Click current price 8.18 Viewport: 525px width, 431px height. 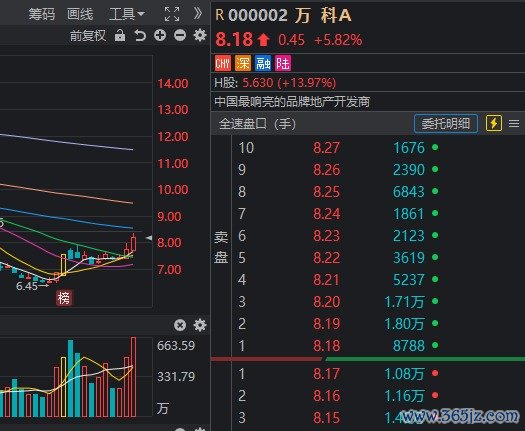(x=234, y=39)
